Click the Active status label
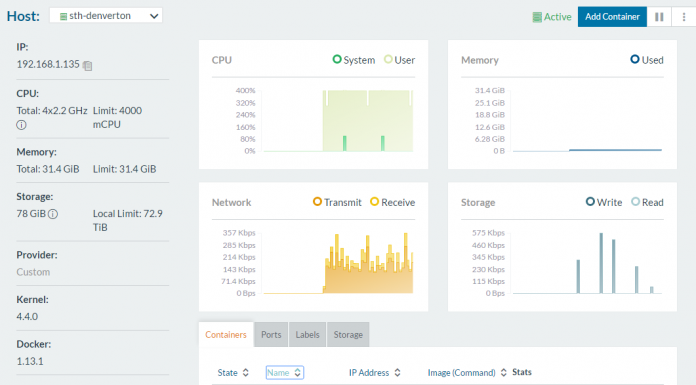The height and width of the screenshot is (385, 696). click(x=558, y=17)
